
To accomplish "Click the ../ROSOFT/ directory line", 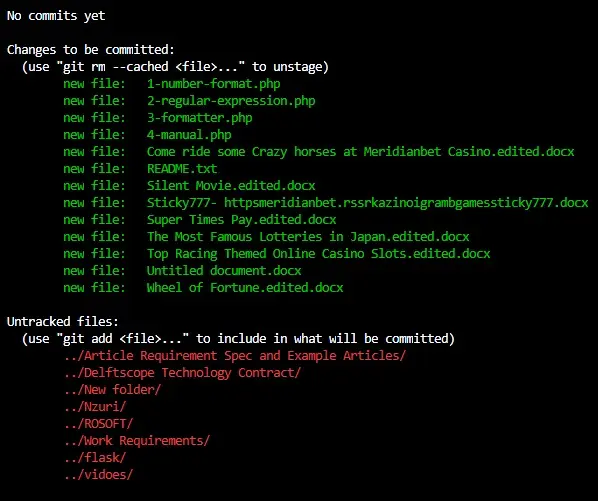I will (98, 424).
